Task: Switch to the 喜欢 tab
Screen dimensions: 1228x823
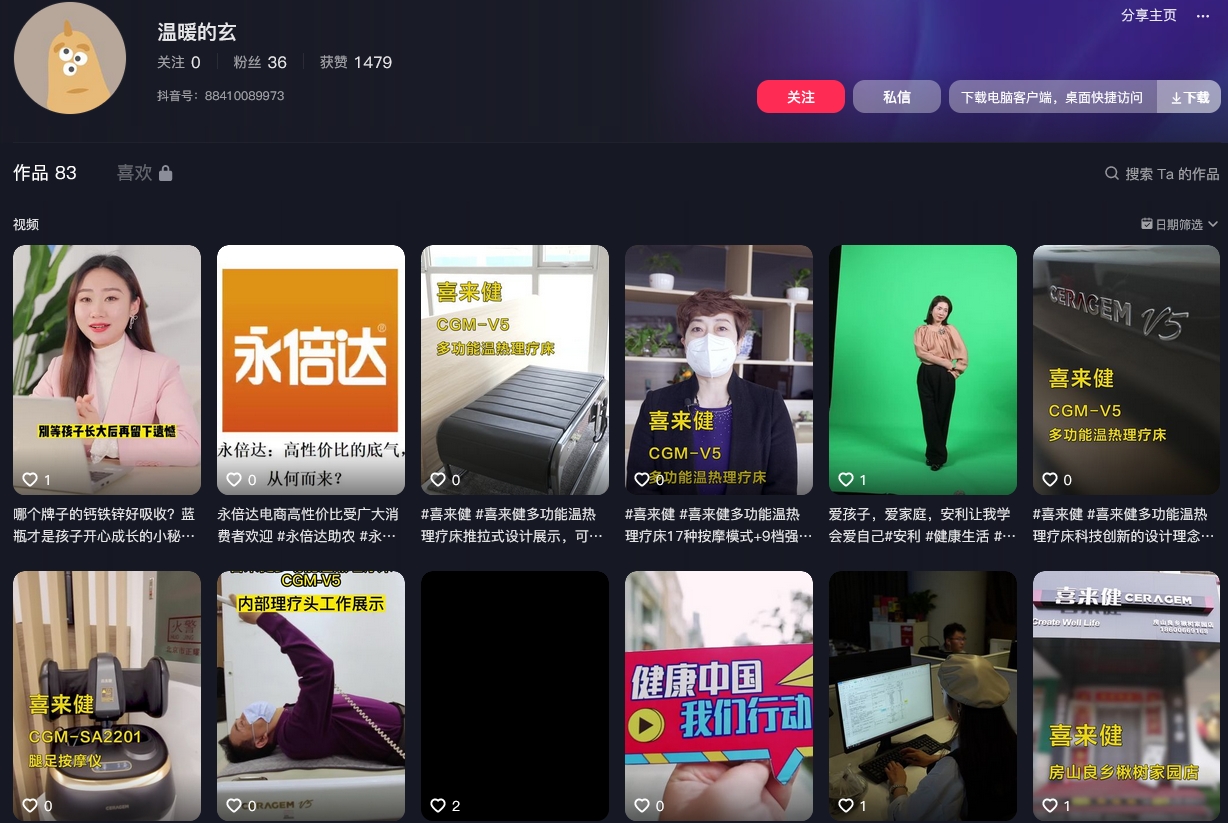Action: (x=145, y=173)
